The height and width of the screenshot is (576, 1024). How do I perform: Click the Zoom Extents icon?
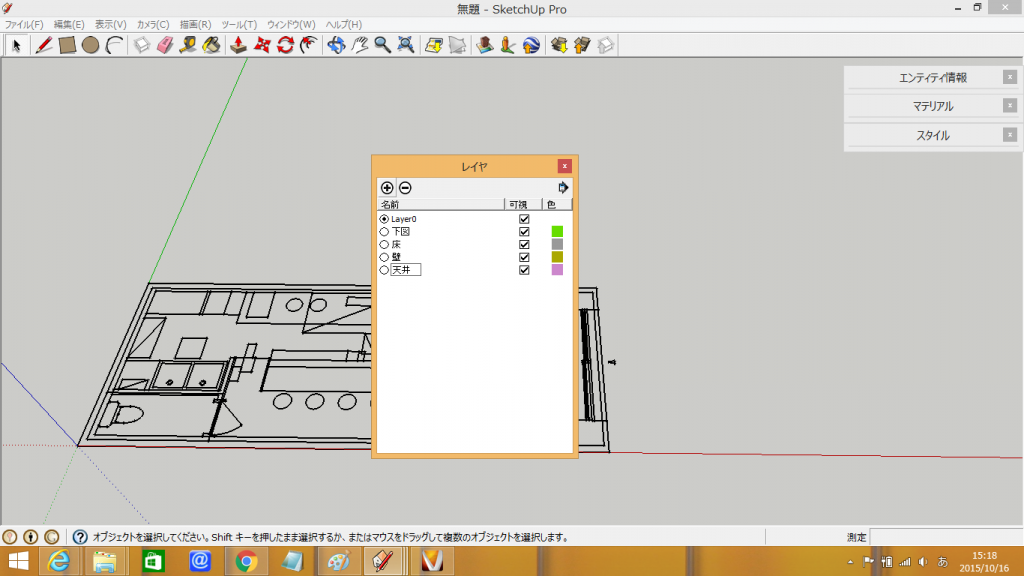pyautogui.click(x=406, y=45)
